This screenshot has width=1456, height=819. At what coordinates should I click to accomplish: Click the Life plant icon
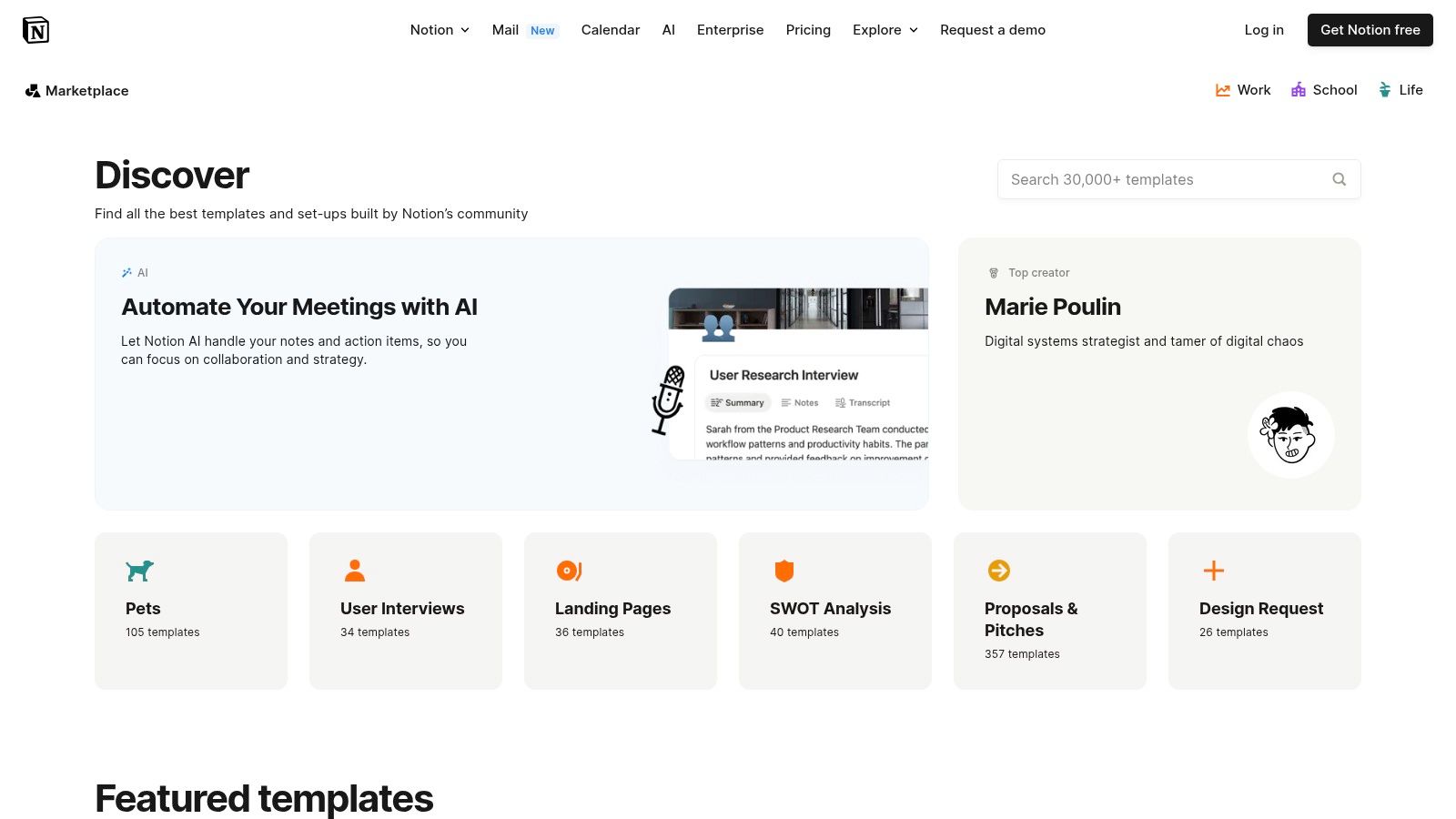click(1385, 90)
